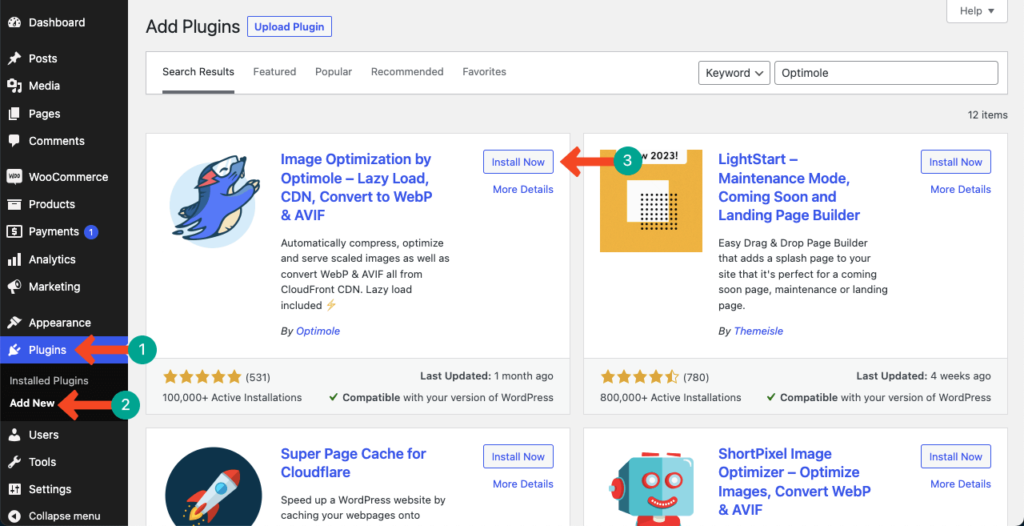Open the WooCommerce menu item

click(64, 177)
